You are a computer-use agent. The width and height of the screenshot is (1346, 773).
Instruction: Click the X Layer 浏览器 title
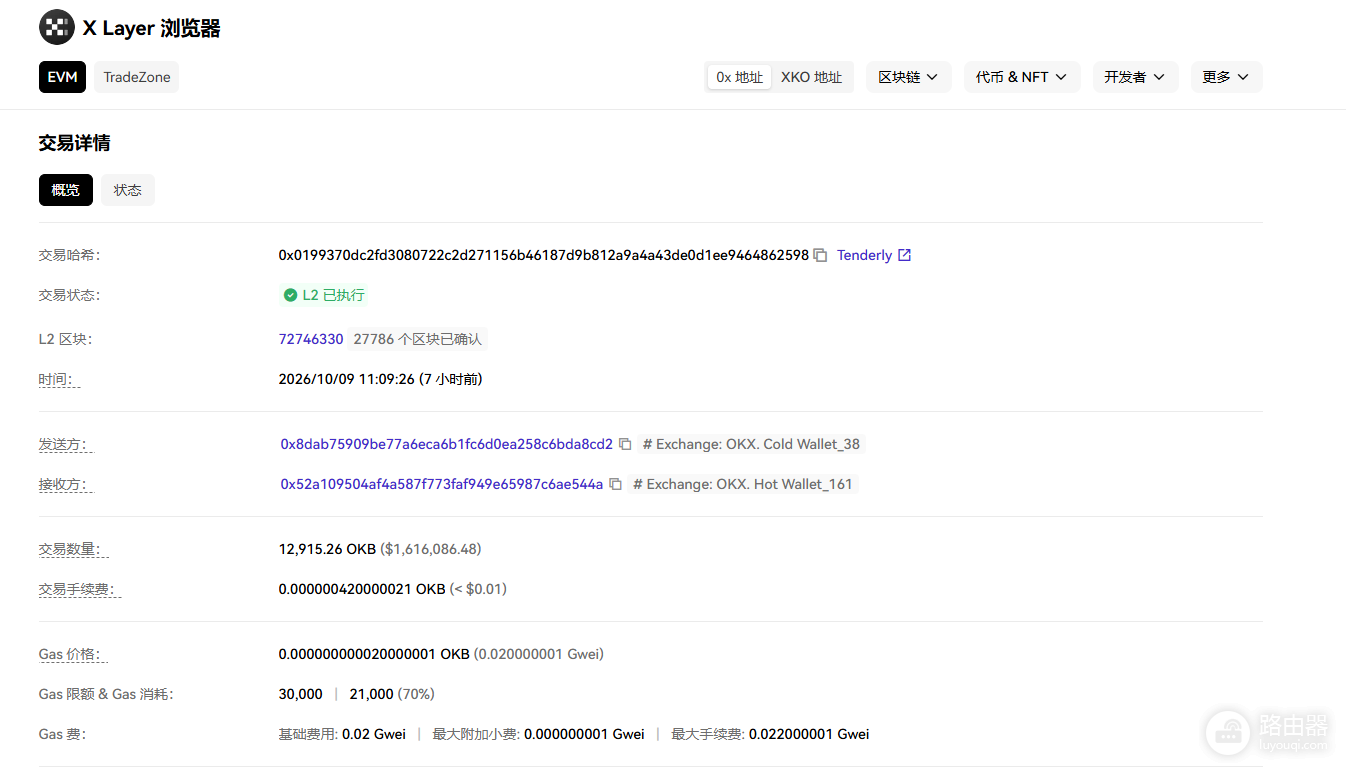(x=151, y=28)
